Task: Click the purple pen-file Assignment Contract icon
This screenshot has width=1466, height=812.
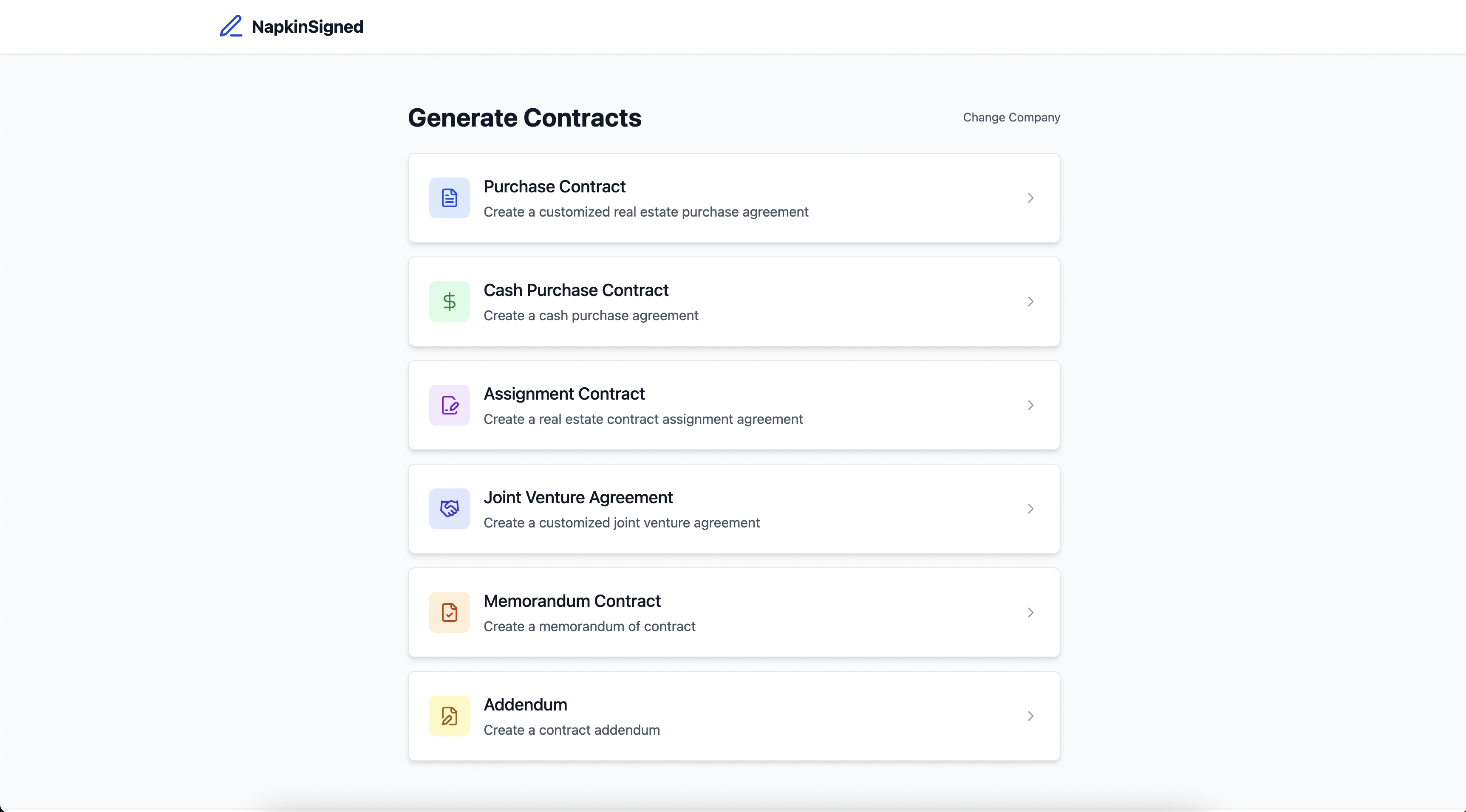Action: pyautogui.click(x=449, y=405)
